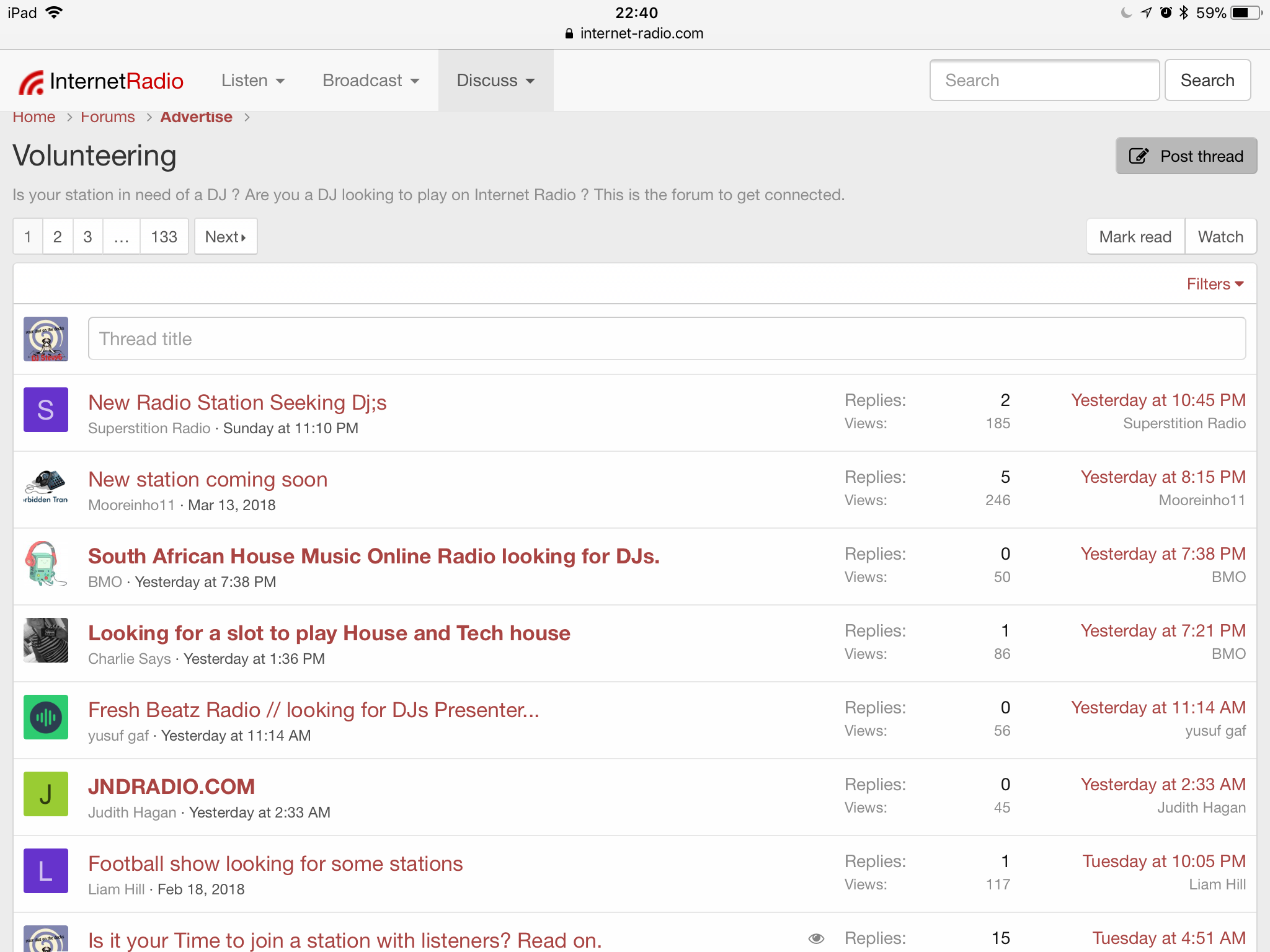Image resolution: width=1270 pixels, height=952 pixels.
Task: Open the JNDRADIO.COM thread
Action: 171,787
